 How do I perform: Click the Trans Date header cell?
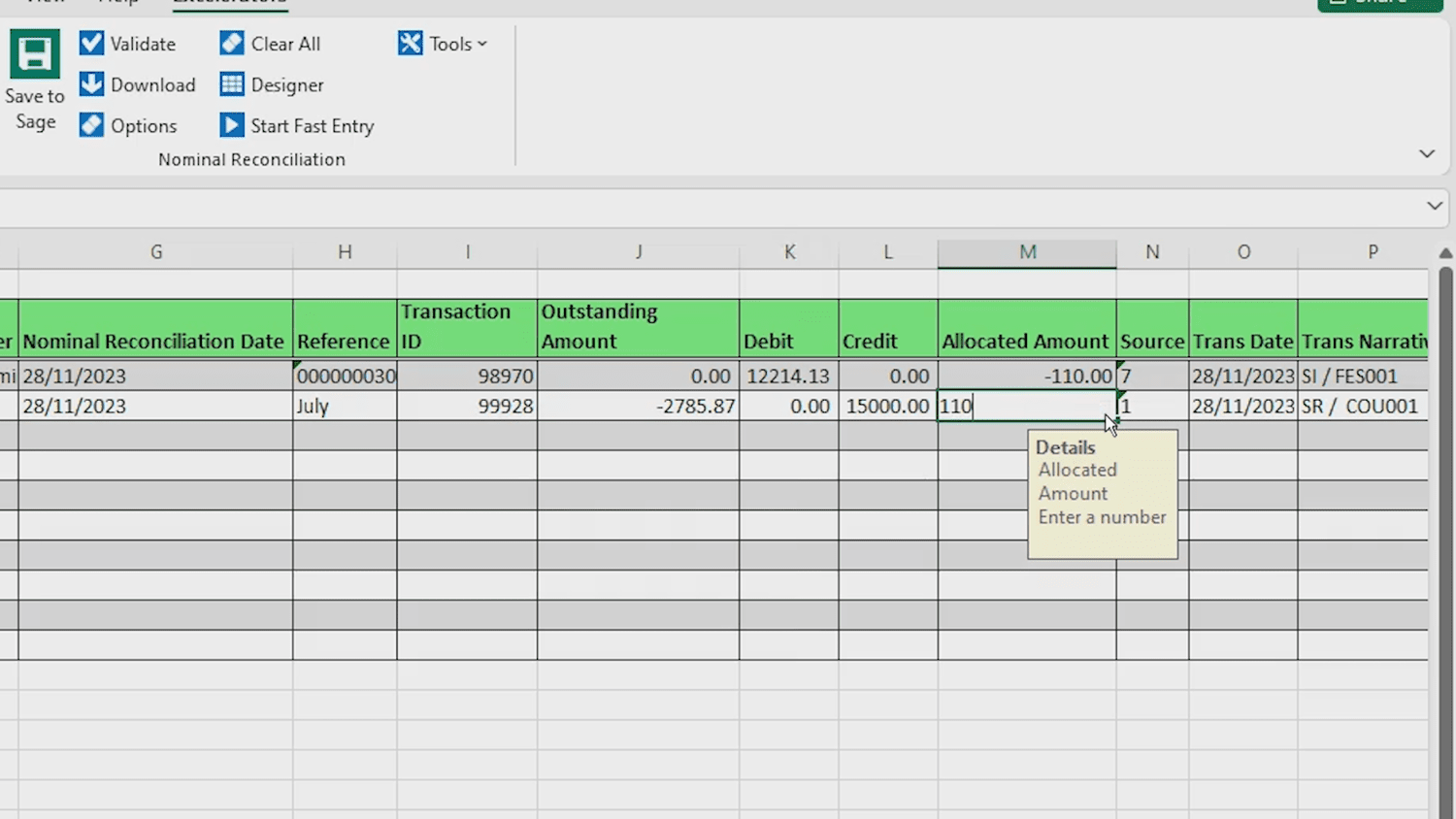tap(1243, 328)
